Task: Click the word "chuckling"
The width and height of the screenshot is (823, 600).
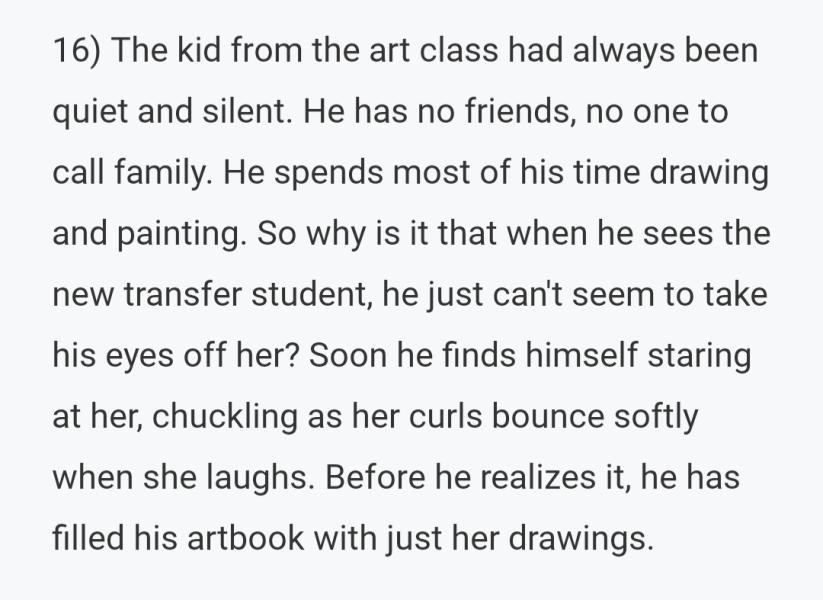Action: coord(225,418)
